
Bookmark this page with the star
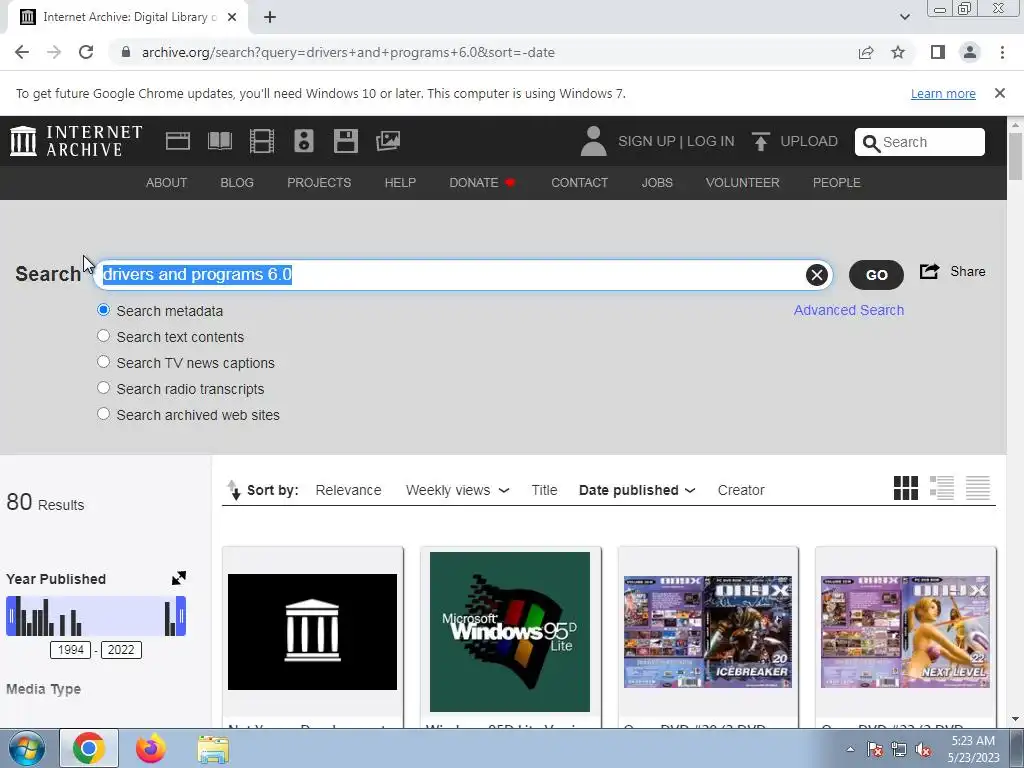[x=898, y=52]
